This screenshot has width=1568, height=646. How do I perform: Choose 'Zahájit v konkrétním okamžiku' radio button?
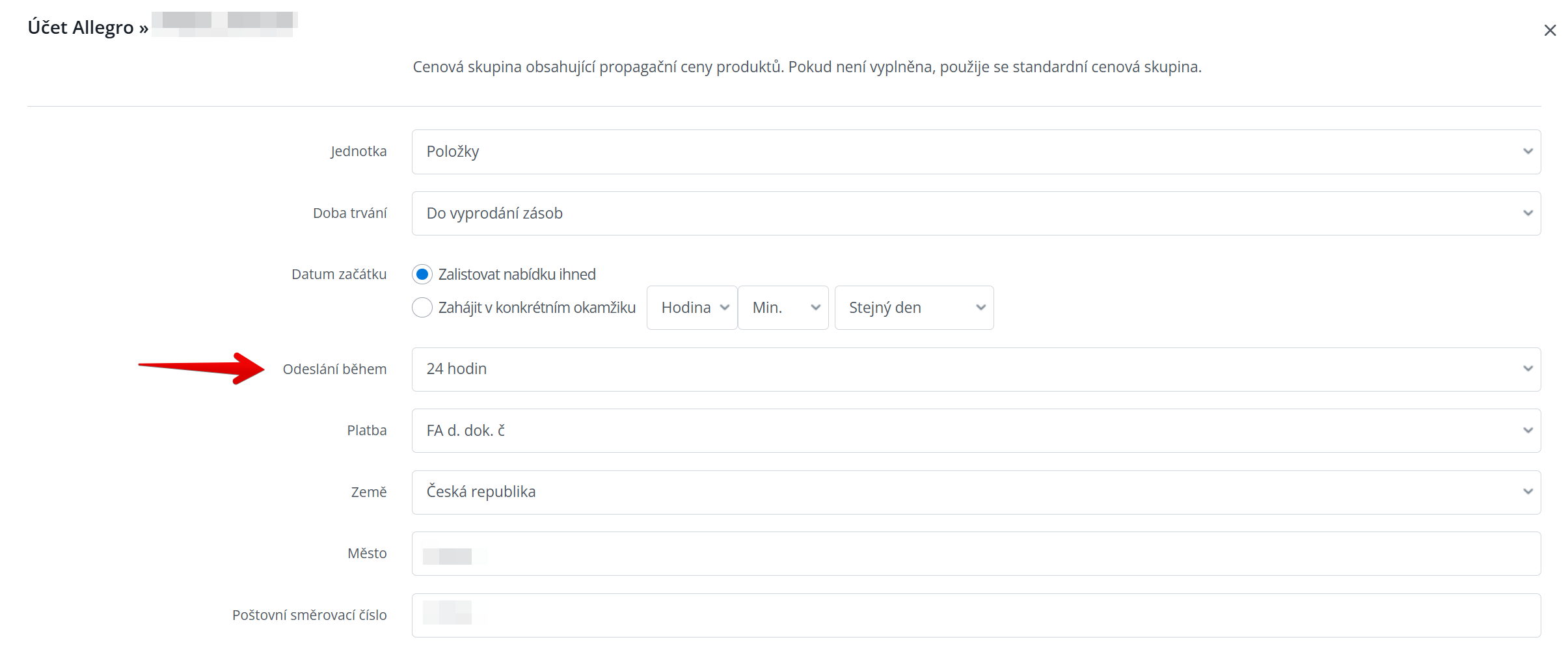point(422,308)
